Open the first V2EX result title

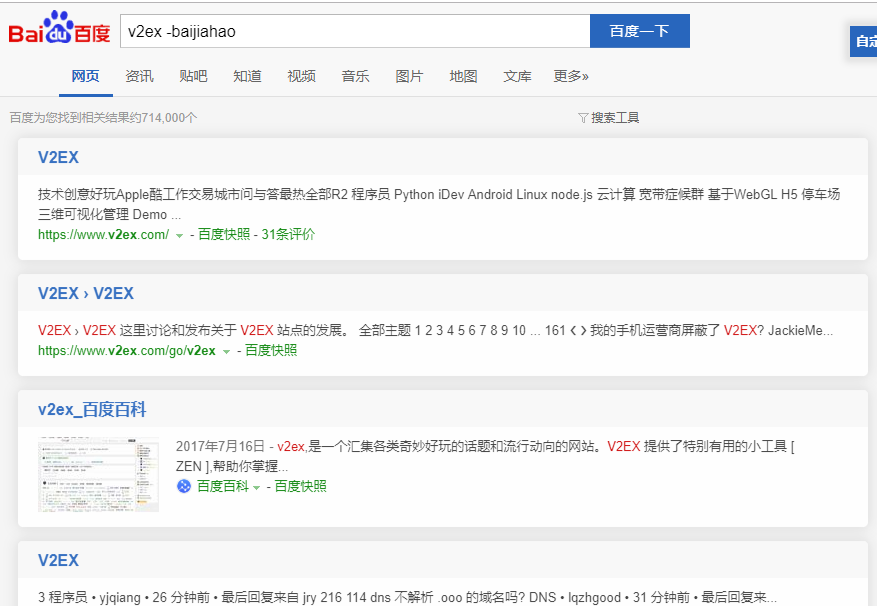click(58, 158)
